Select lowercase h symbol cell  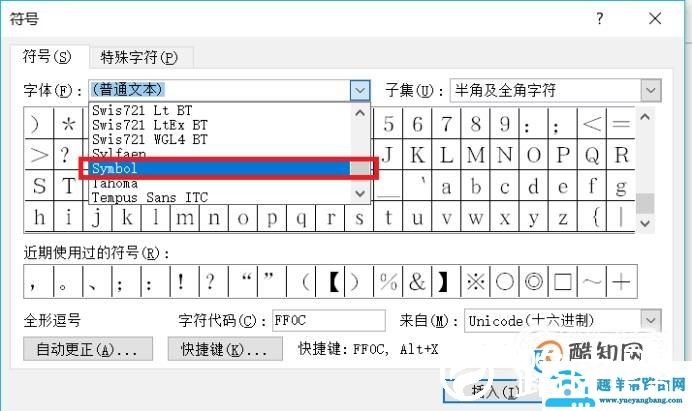click(39, 217)
